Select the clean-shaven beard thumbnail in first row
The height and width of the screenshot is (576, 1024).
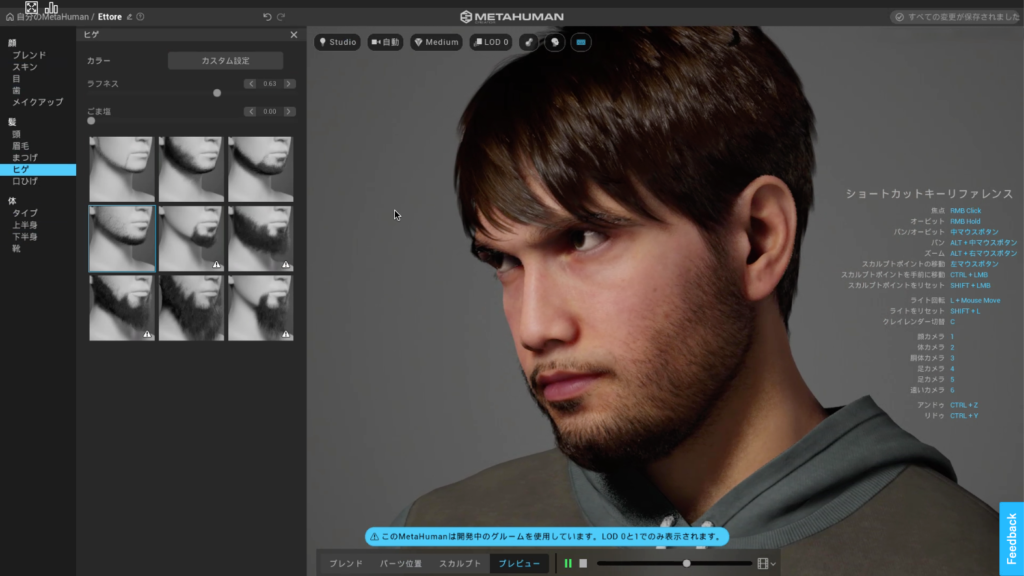point(122,169)
